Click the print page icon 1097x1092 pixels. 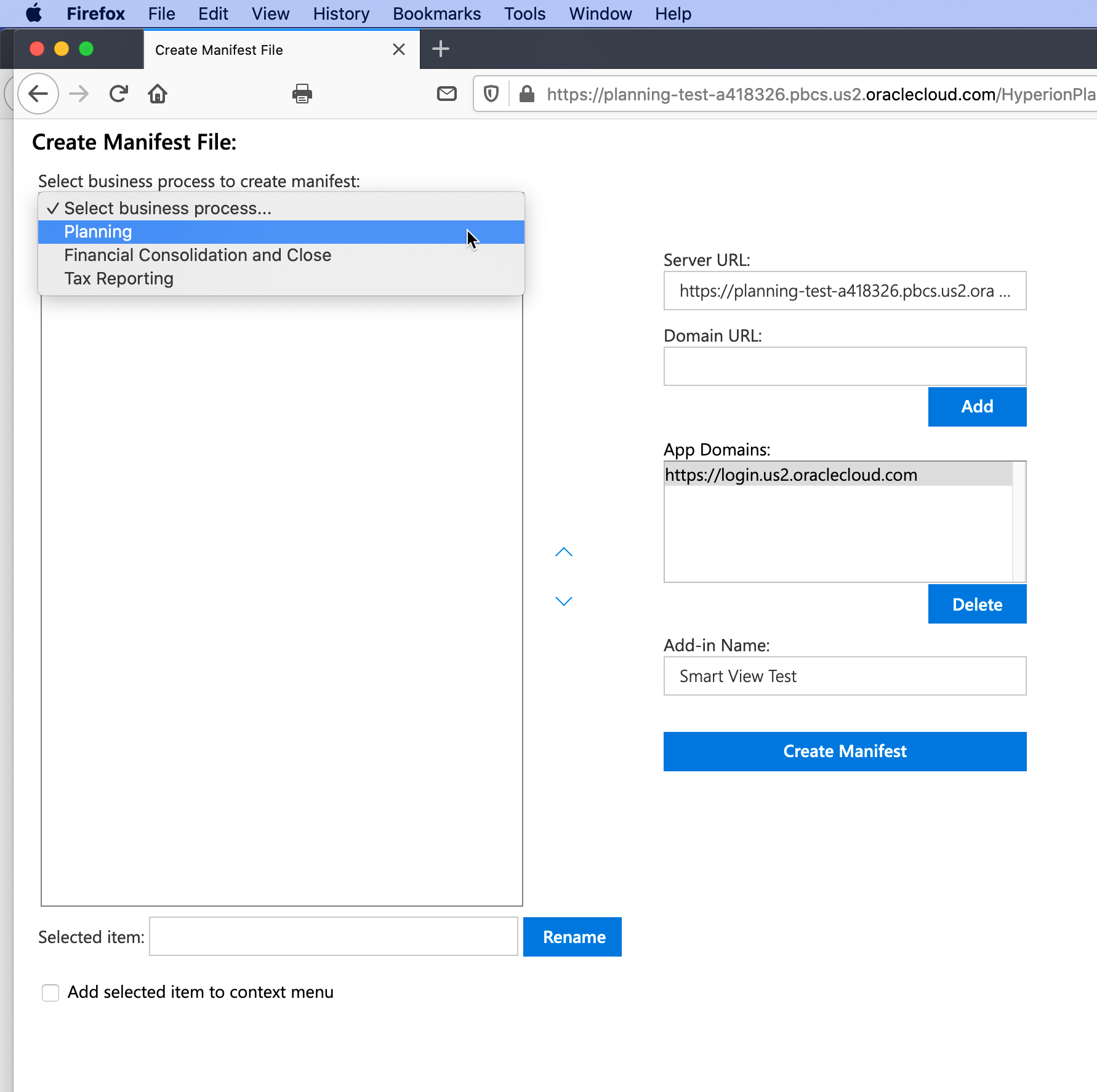coord(302,94)
